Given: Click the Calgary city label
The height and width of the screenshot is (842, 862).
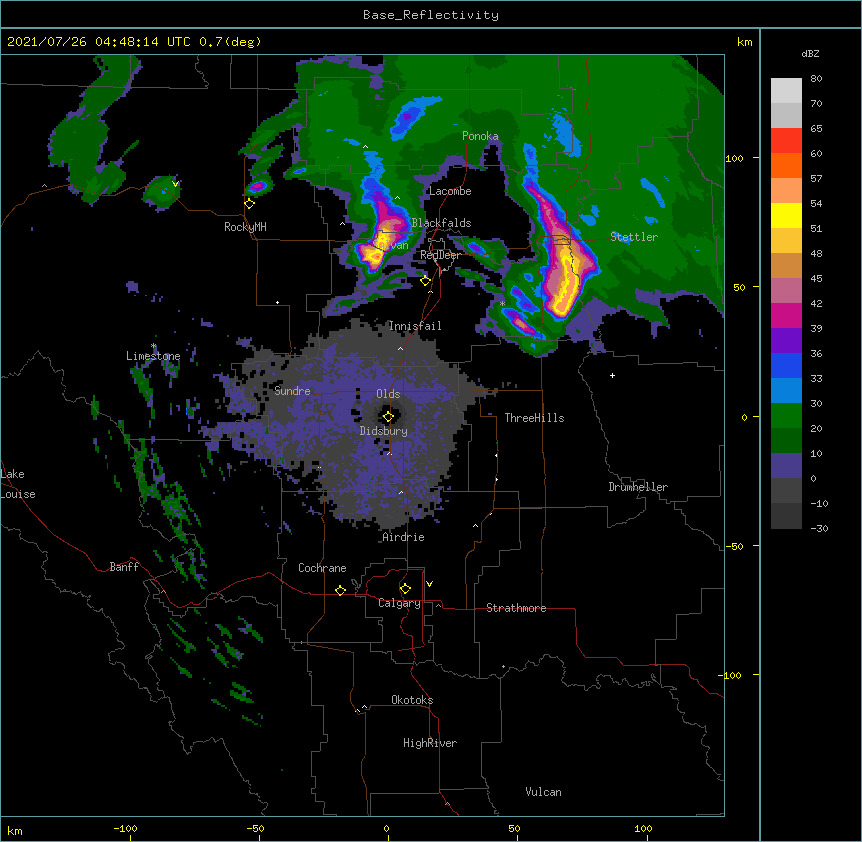Looking at the screenshot, I should (x=399, y=603).
